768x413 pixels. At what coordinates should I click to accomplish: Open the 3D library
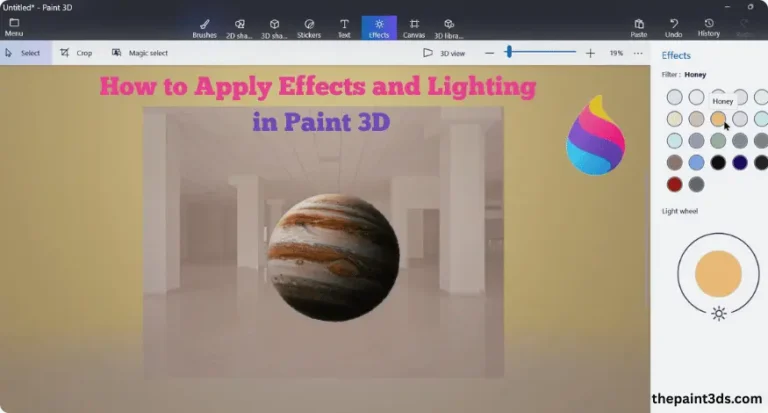click(x=449, y=28)
